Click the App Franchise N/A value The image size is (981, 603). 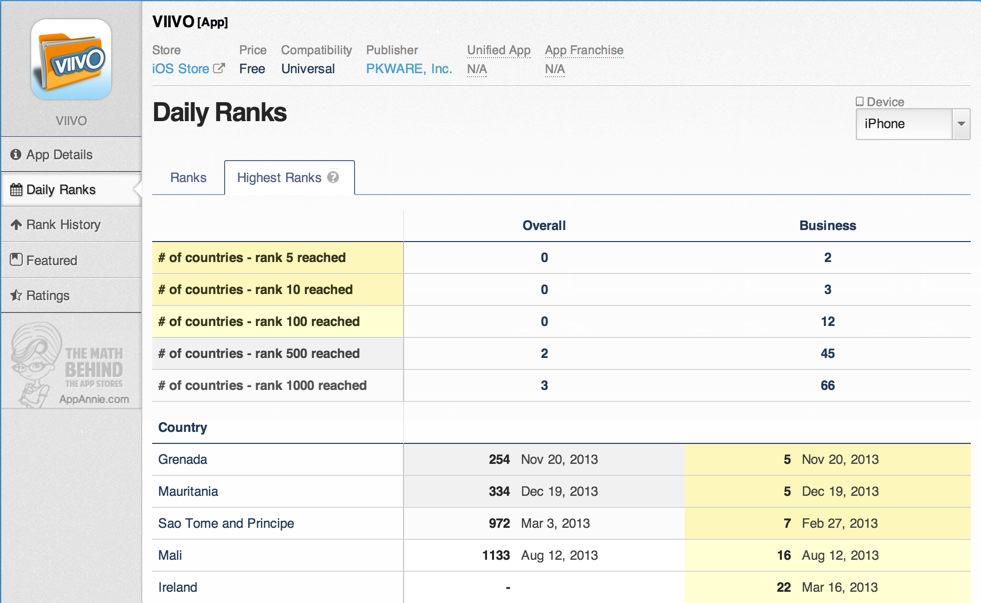pyautogui.click(x=555, y=69)
